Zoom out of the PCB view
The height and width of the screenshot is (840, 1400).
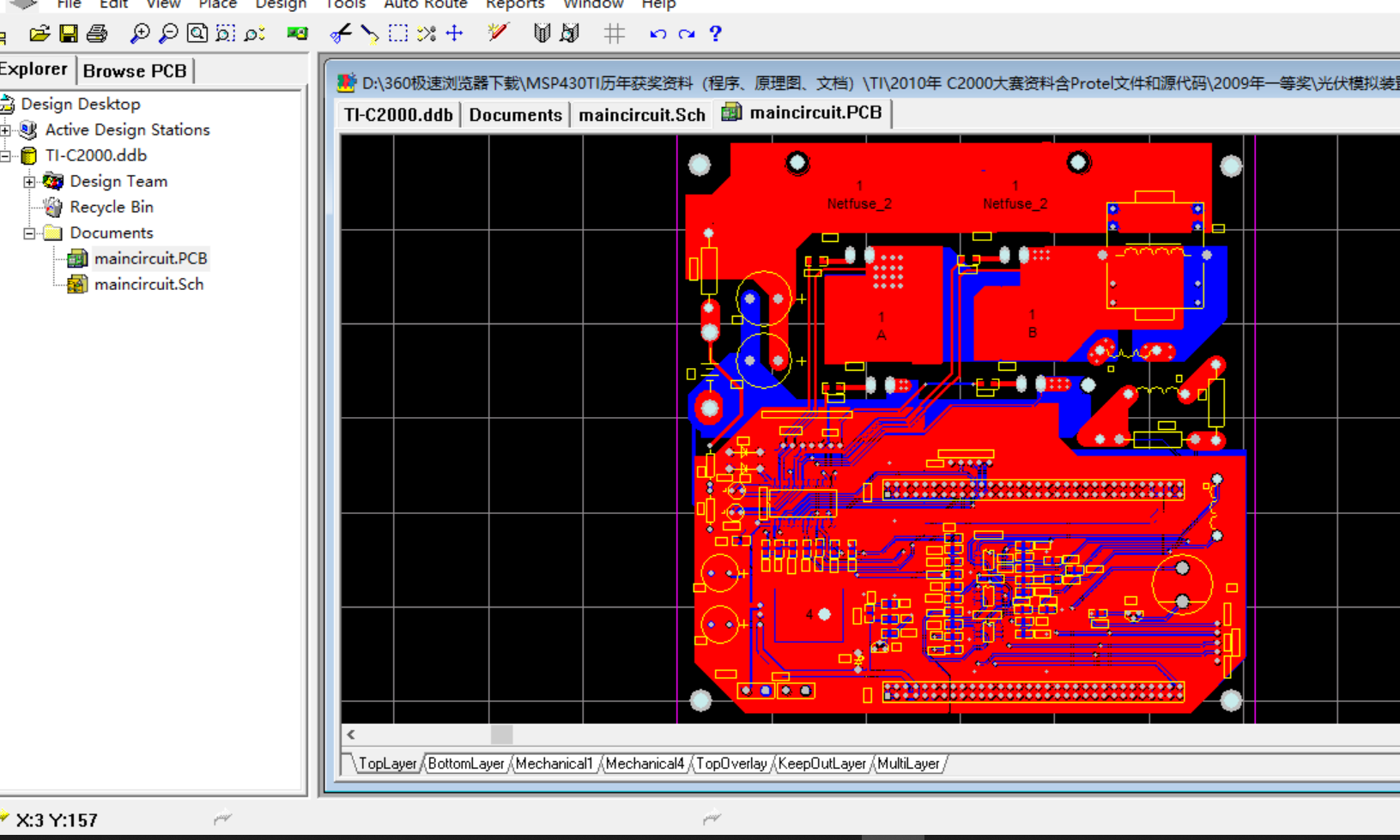pyautogui.click(x=168, y=33)
